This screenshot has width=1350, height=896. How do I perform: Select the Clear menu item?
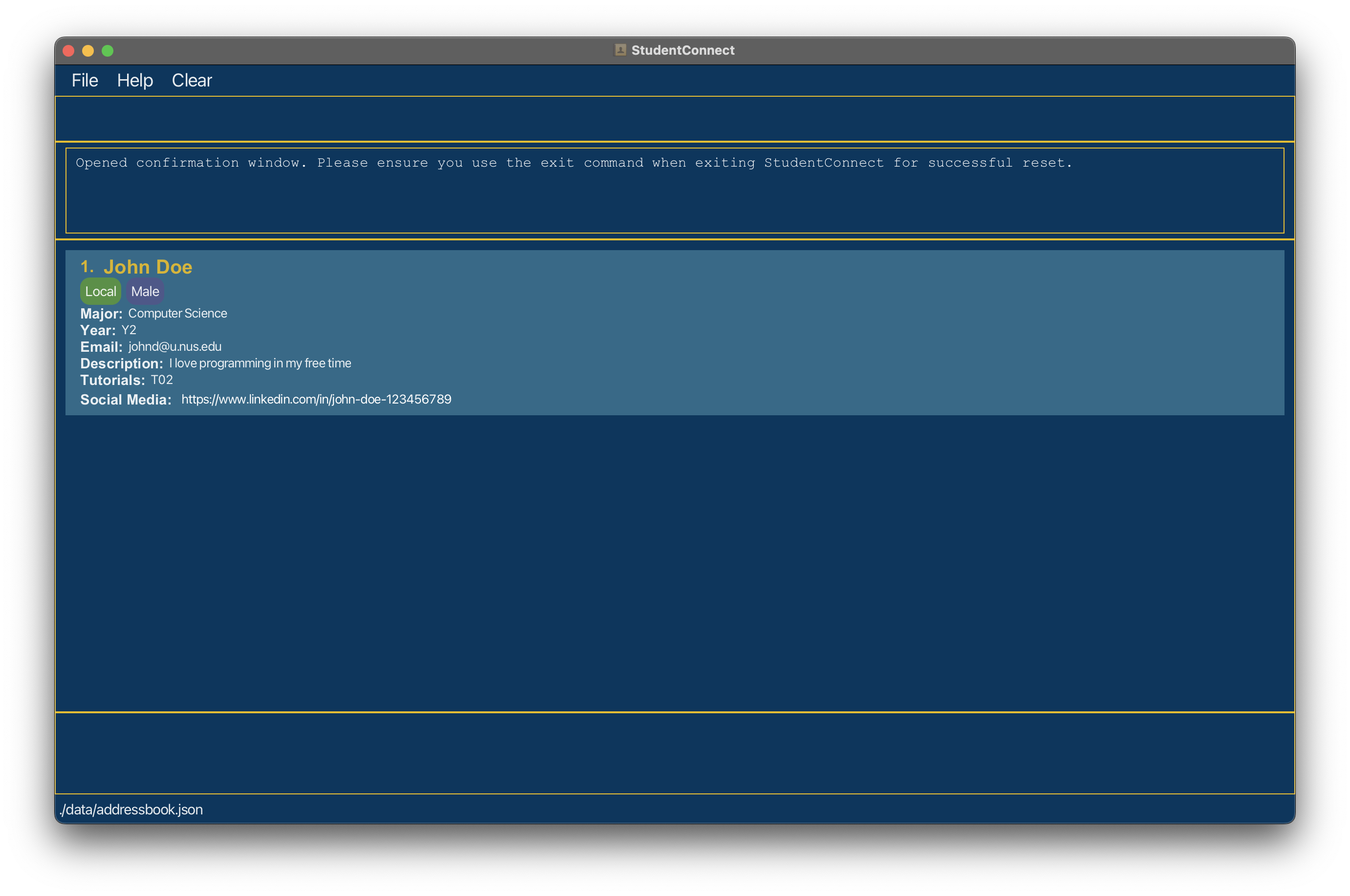[x=192, y=80]
